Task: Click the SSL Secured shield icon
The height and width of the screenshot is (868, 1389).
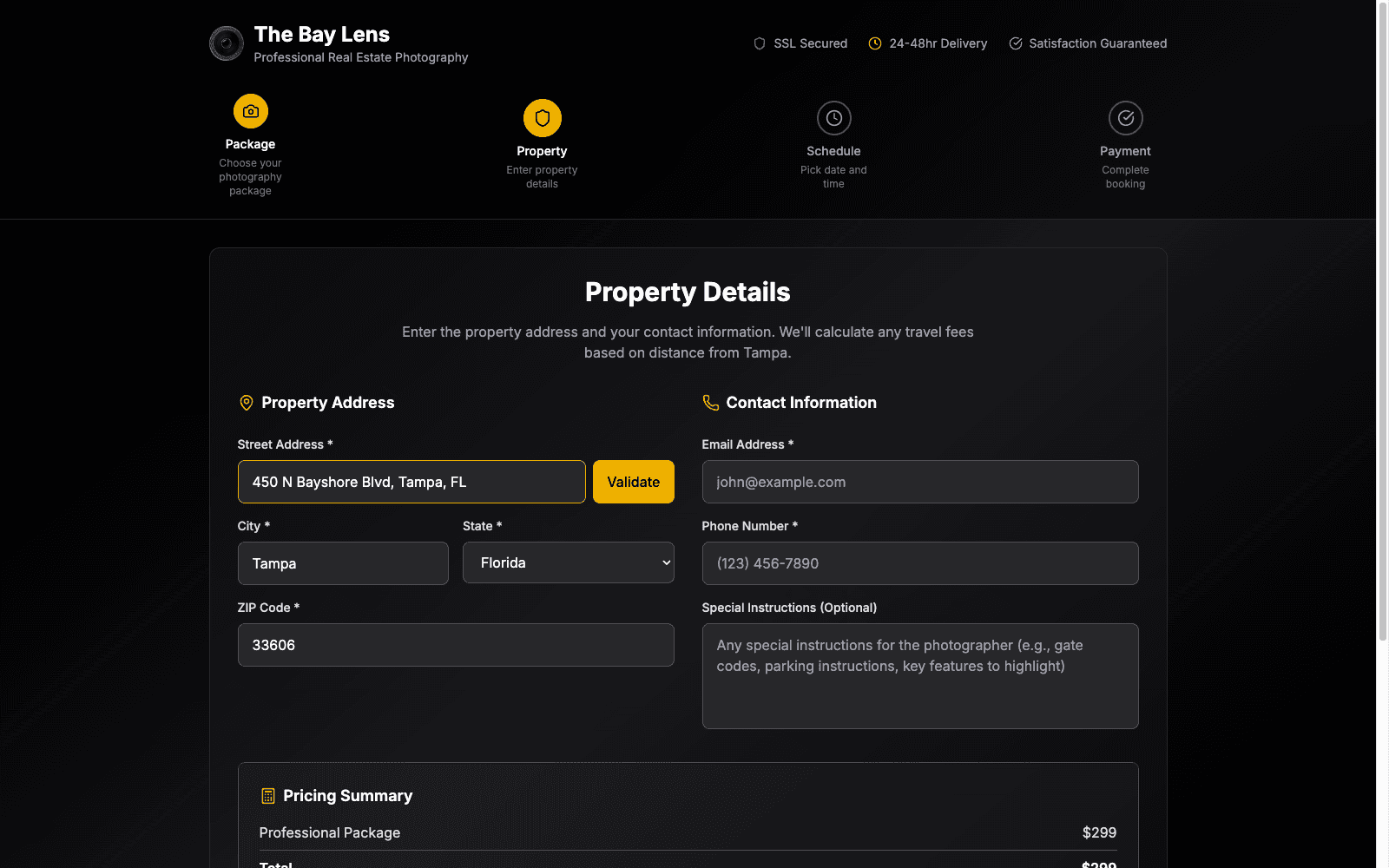Action: pyautogui.click(x=760, y=43)
